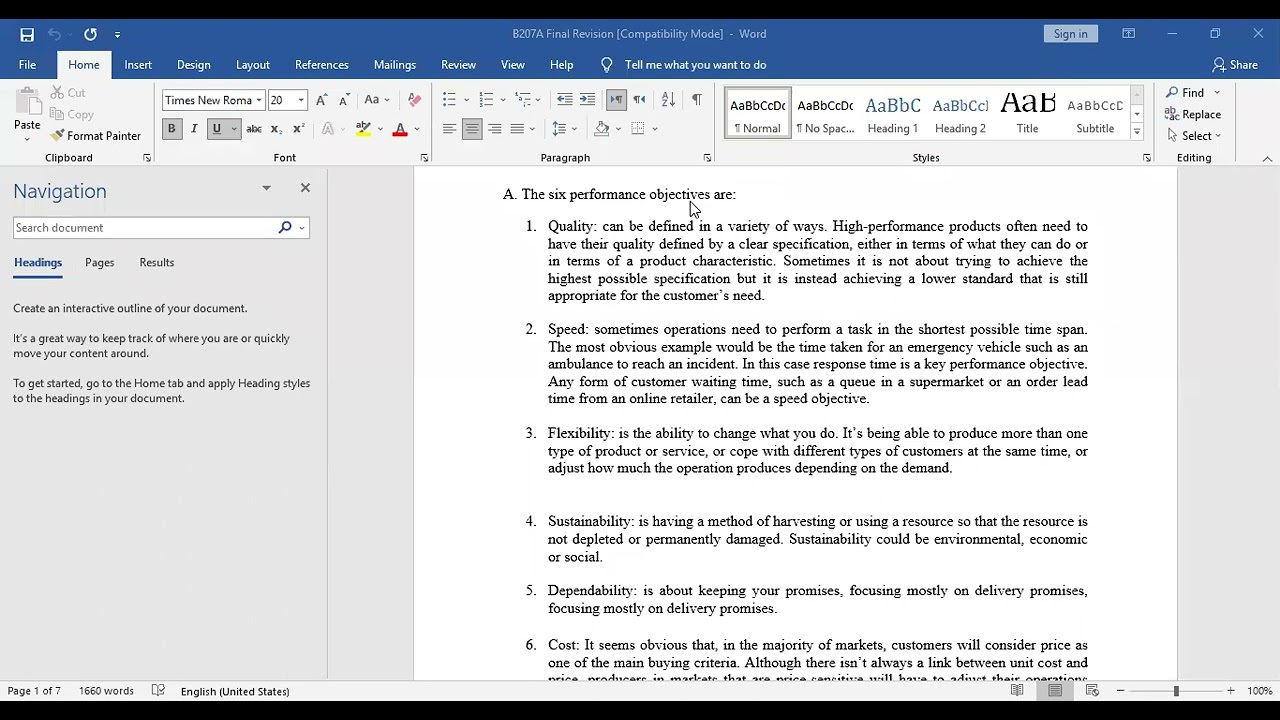
Task: Click the Increase Indent icon
Action: pyautogui.click(x=587, y=100)
